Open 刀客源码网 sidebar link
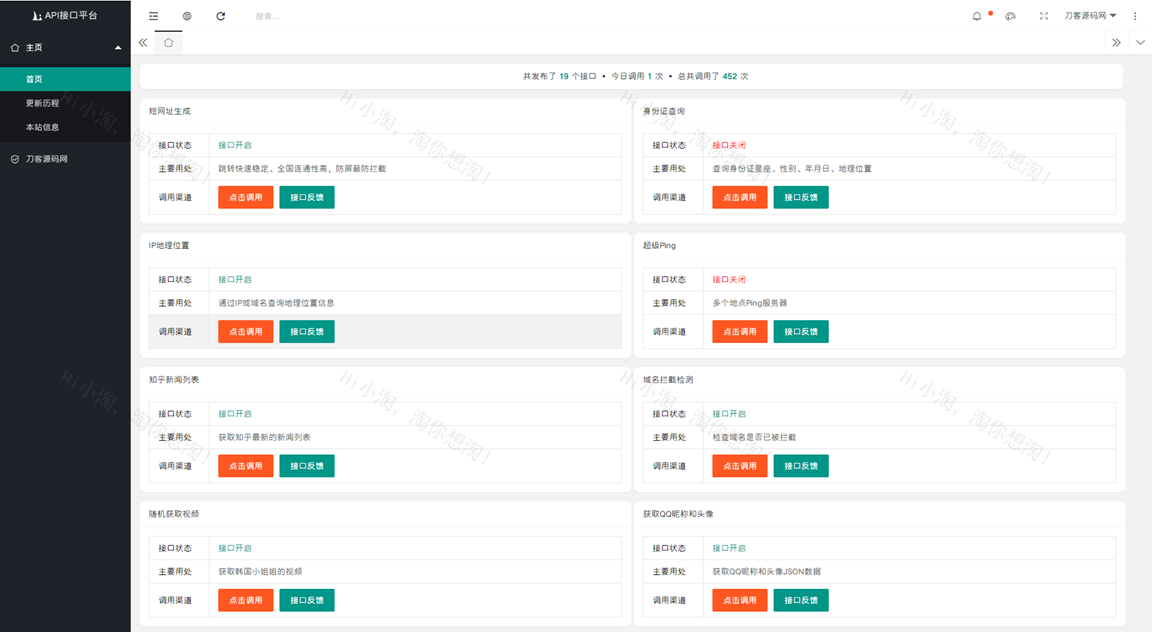This screenshot has width=1152, height=632. pyautogui.click(x=65, y=159)
